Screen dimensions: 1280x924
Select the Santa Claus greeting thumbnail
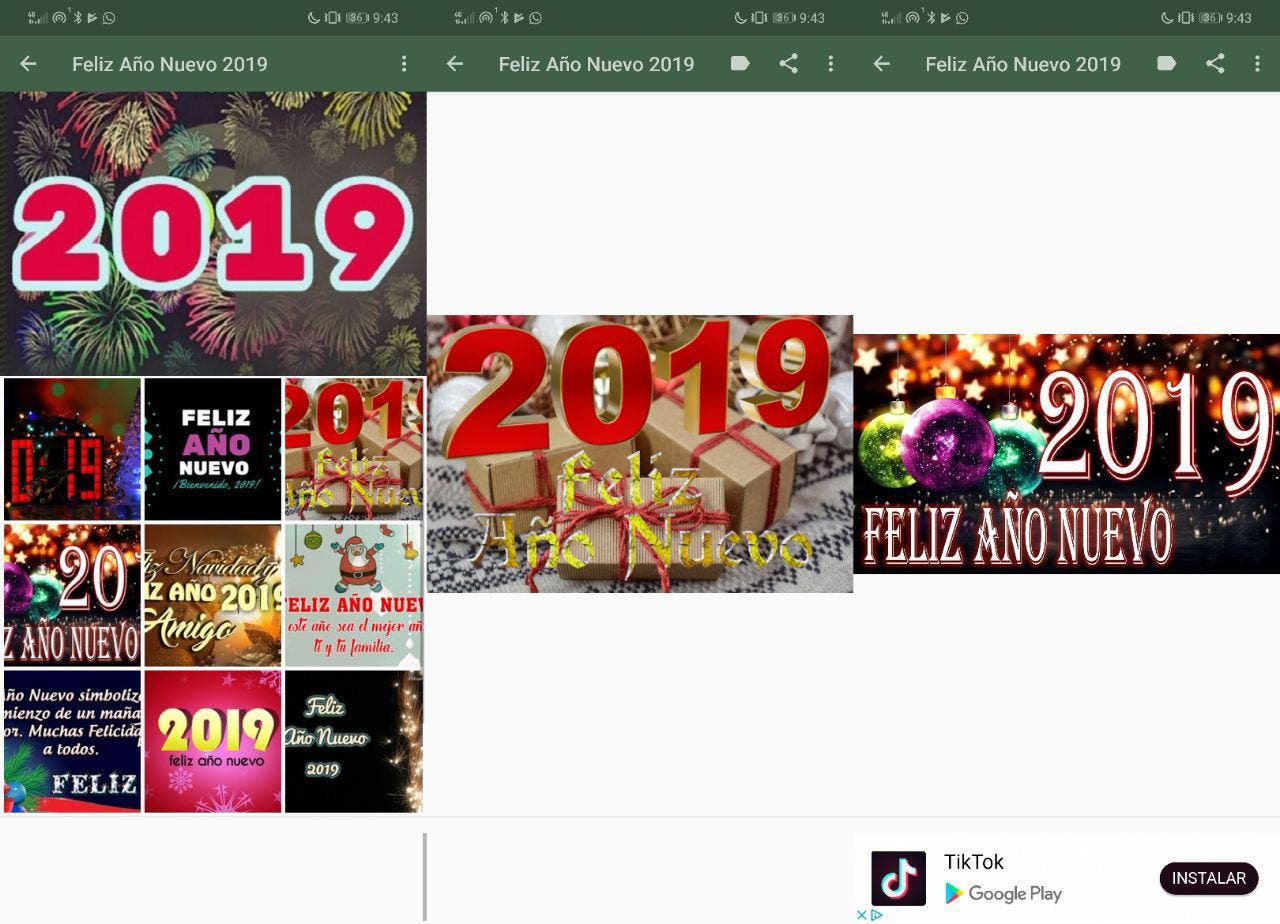(x=354, y=595)
